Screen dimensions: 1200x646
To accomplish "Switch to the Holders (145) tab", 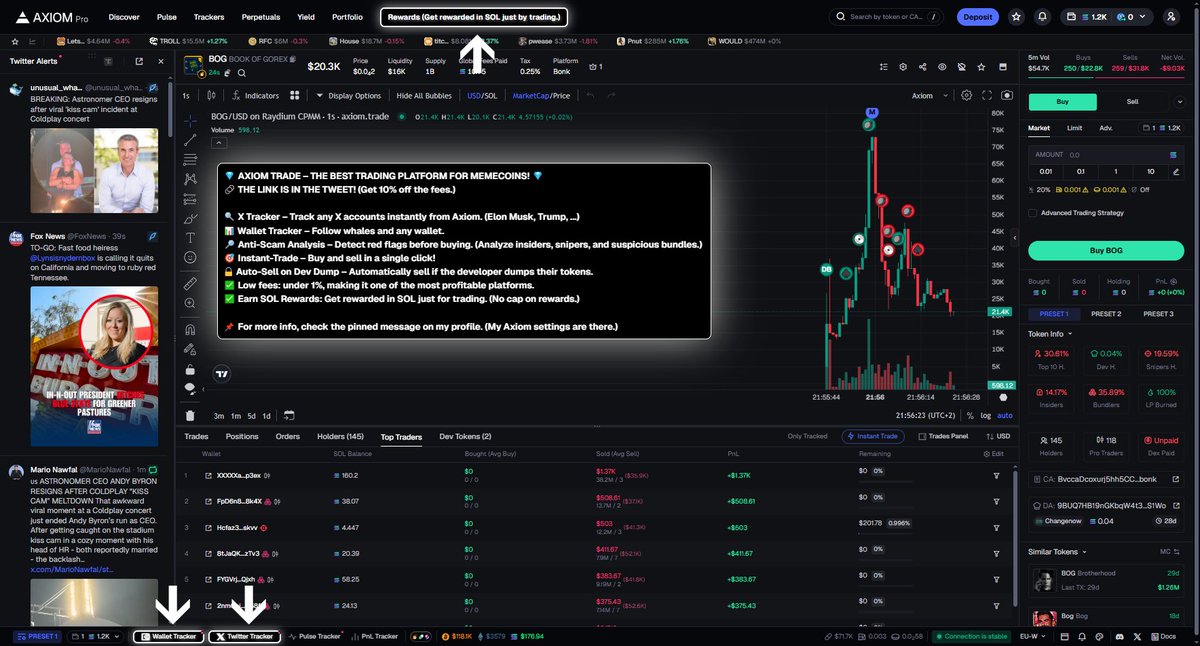I will pos(341,437).
